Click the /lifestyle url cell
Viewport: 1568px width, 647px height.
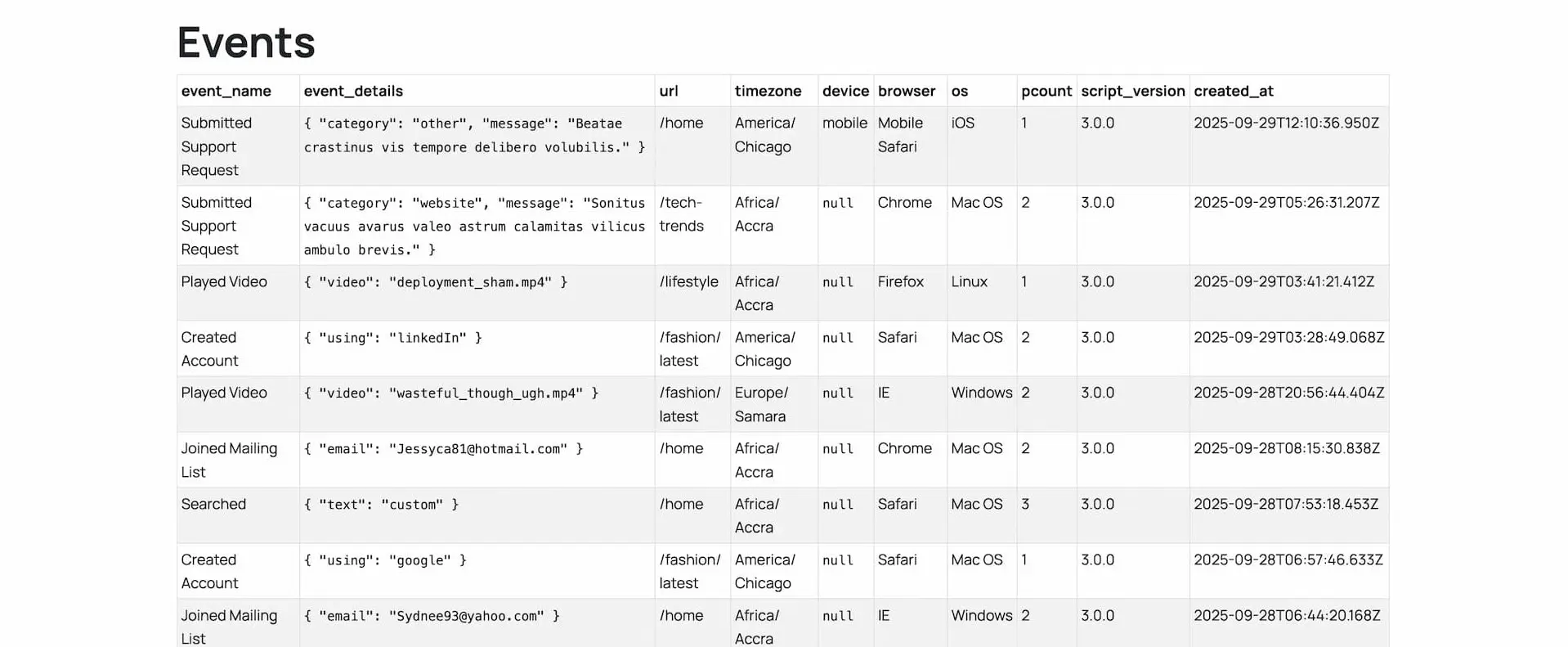688,281
